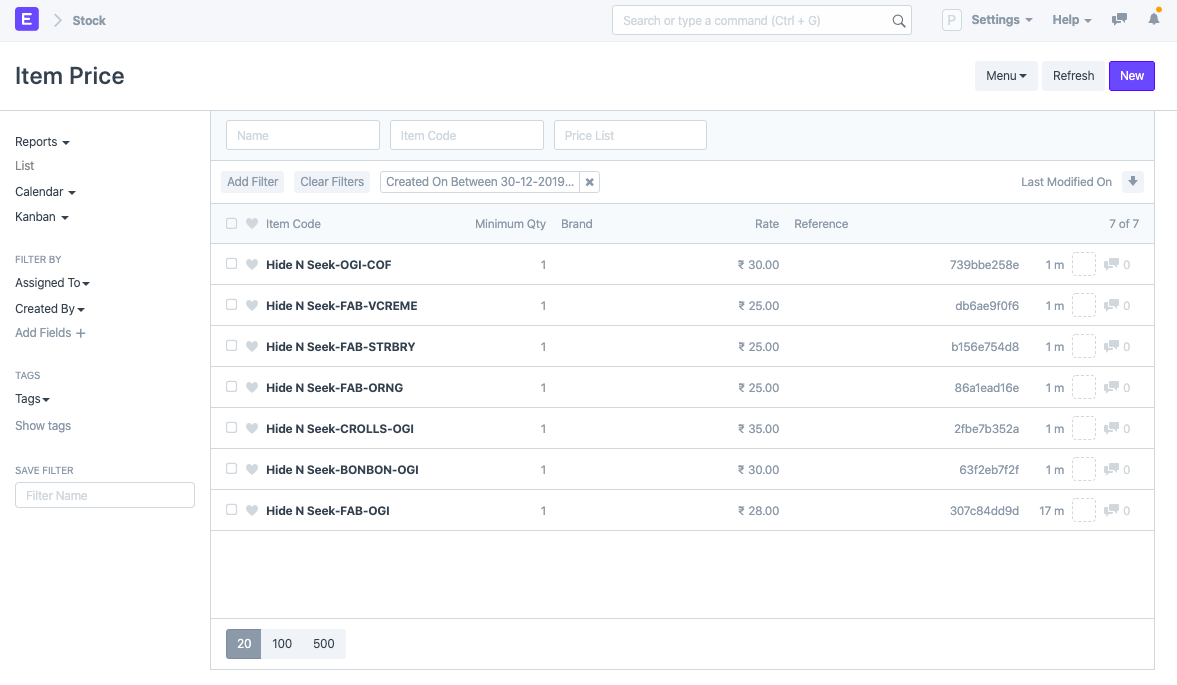Open the Help menu

point(1071,20)
